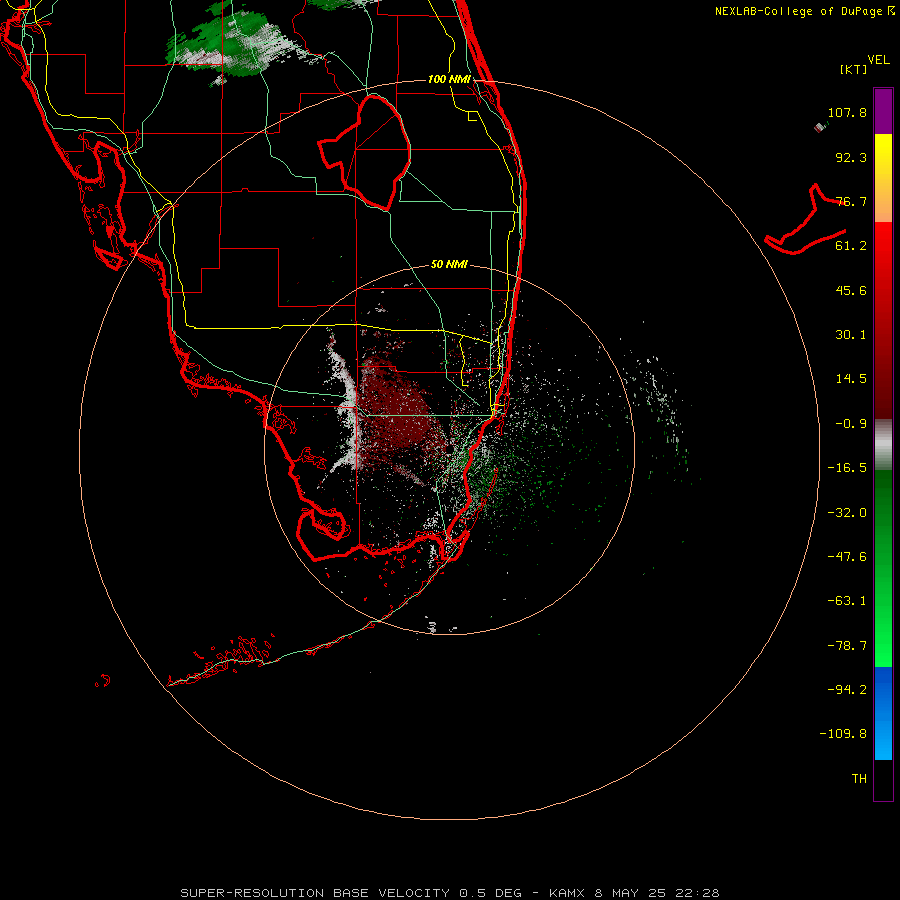Screen dimensions: 900x900
Task: Click the product title caption at the bottom
Action: [449, 893]
